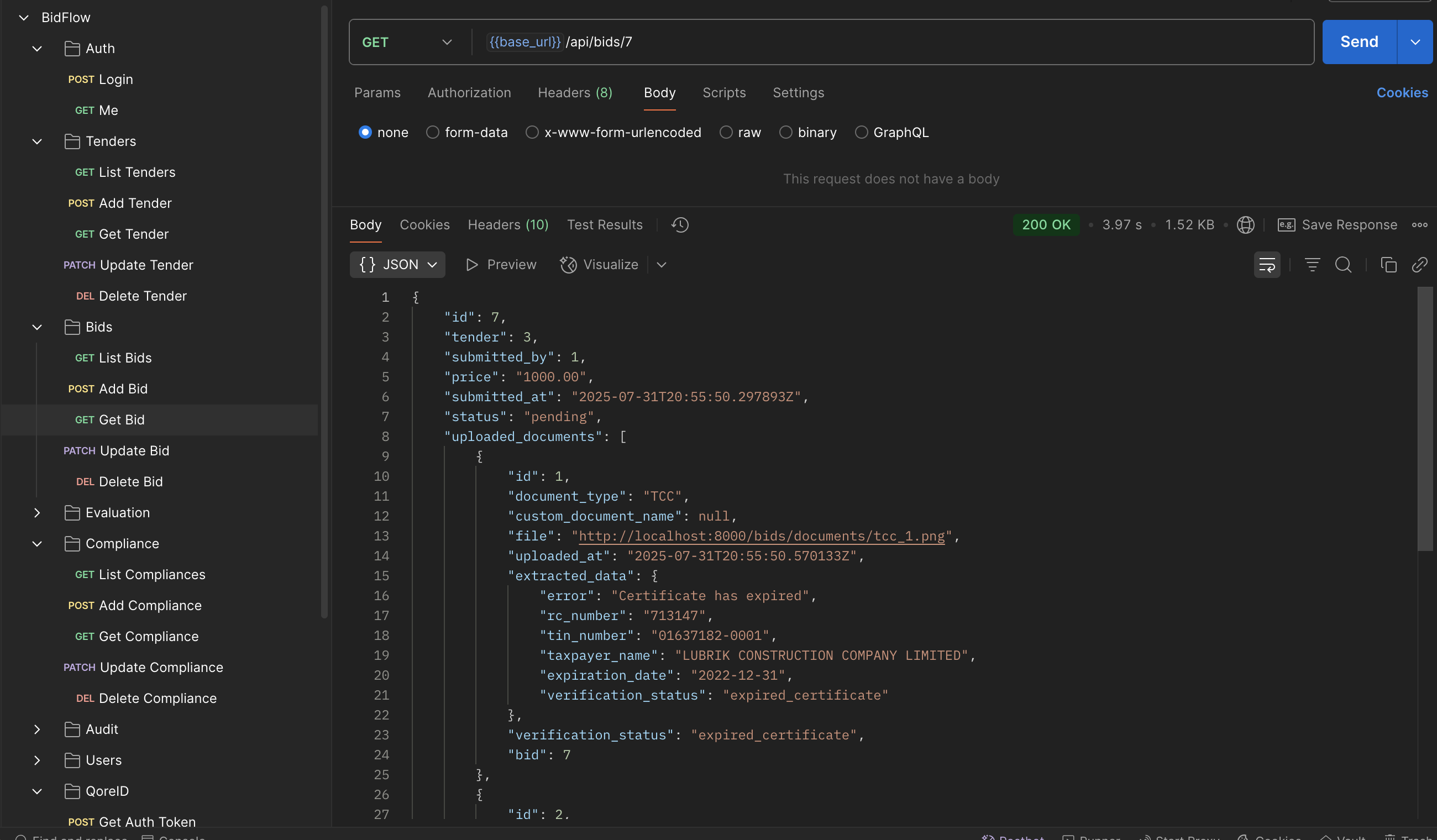
Task: Click the response body vertical scrollbar
Action: [x=1424, y=418]
